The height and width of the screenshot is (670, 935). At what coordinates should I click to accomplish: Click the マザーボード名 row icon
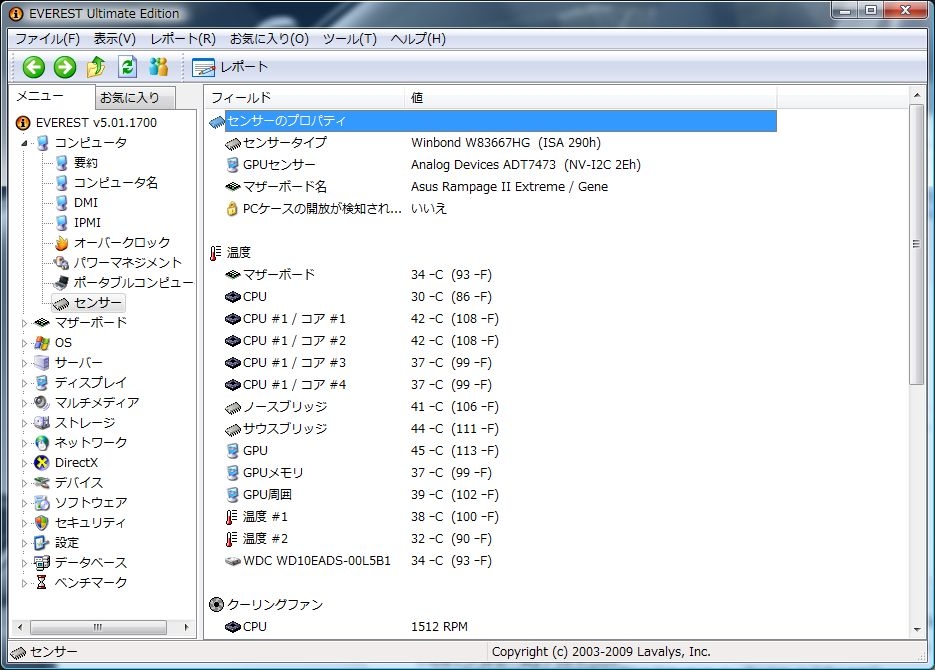click(233, 187)
